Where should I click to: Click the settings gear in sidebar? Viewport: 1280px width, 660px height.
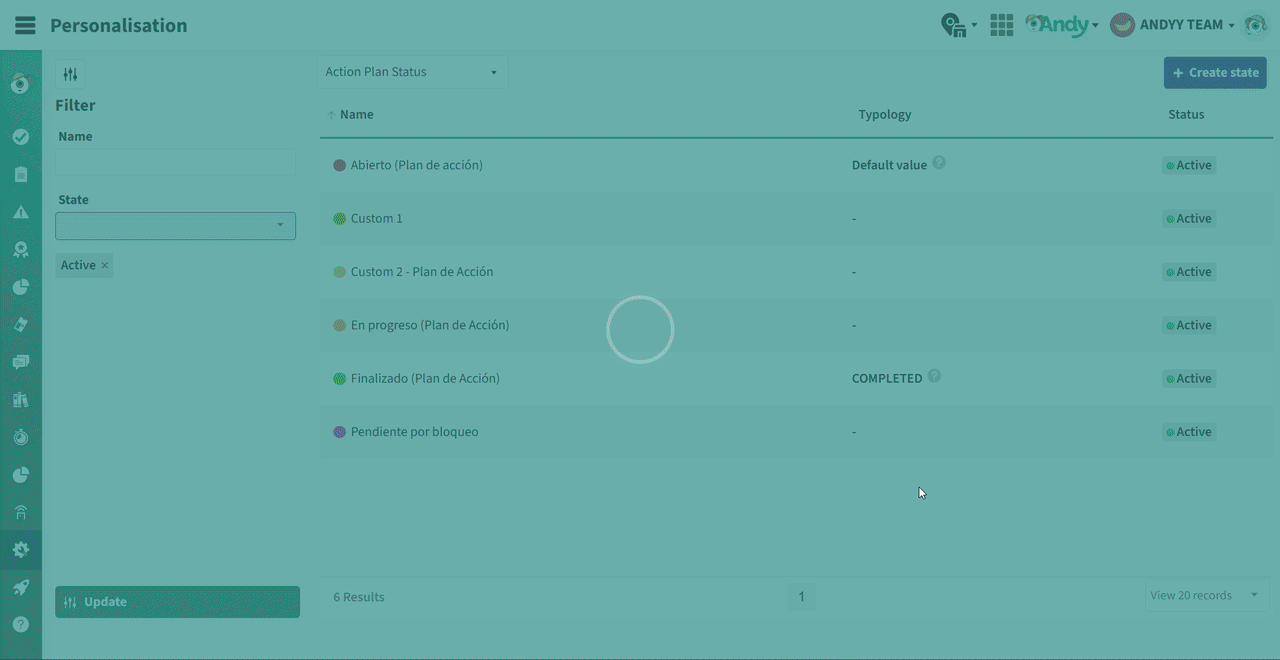pos(20,549)
